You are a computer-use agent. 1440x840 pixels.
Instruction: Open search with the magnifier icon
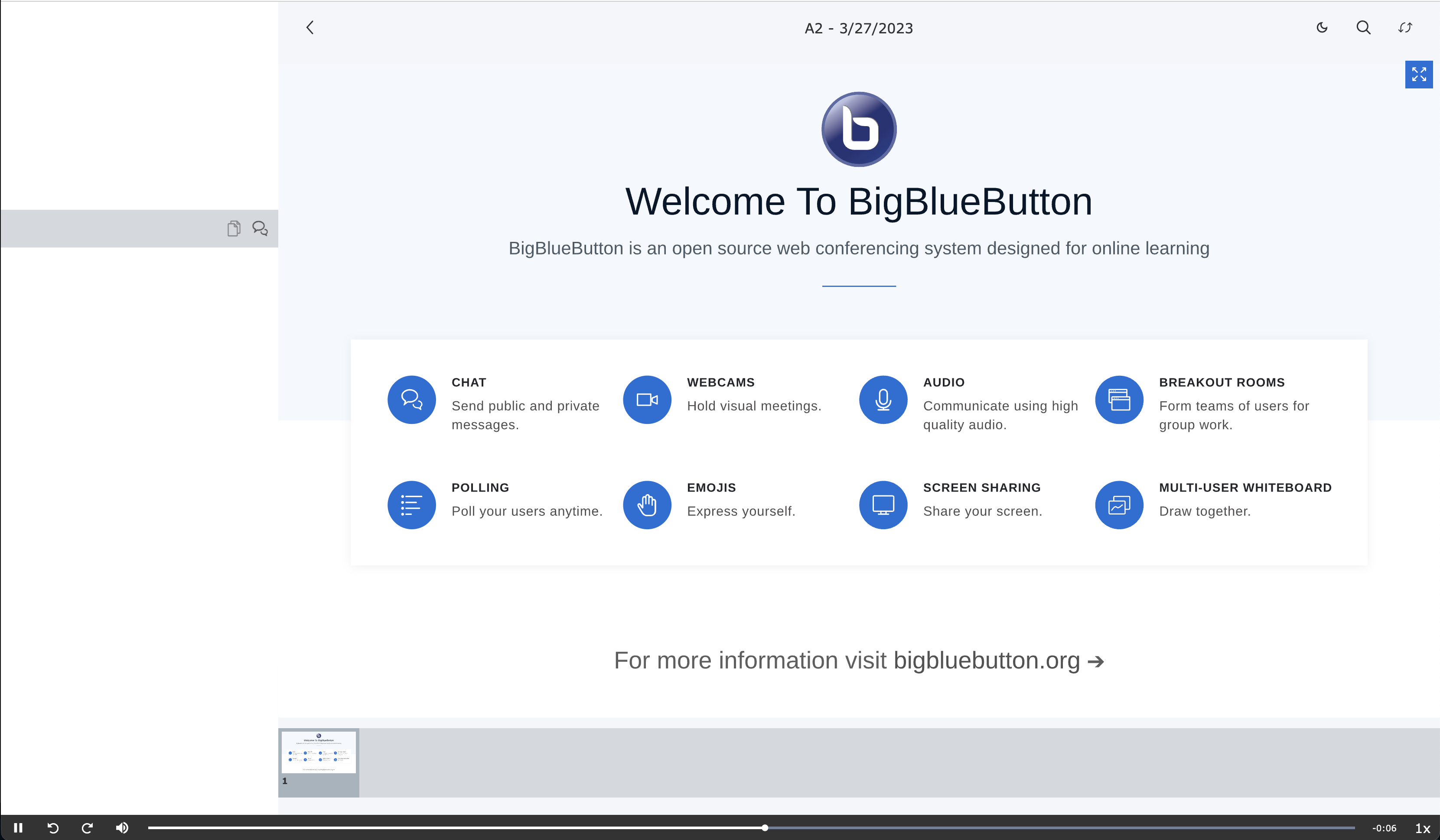click(x=1363, y=27)
